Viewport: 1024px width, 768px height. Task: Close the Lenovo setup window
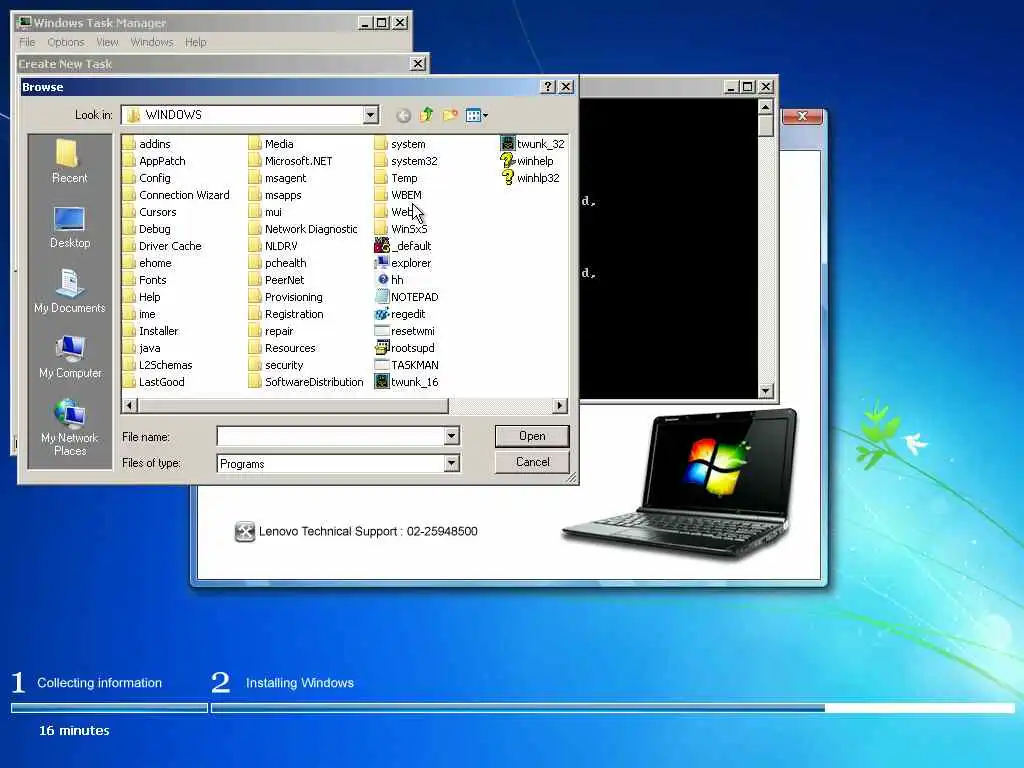(803, 116)
